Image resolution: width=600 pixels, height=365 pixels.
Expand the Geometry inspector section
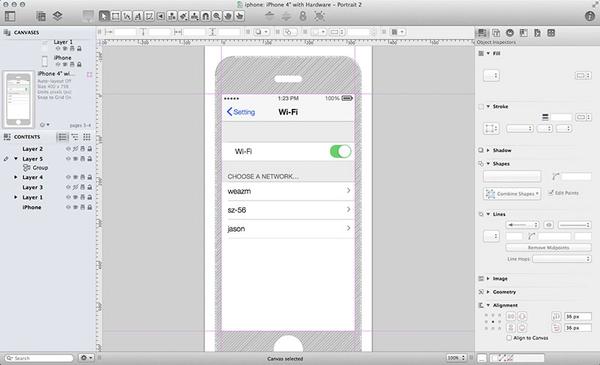point(488,292)
